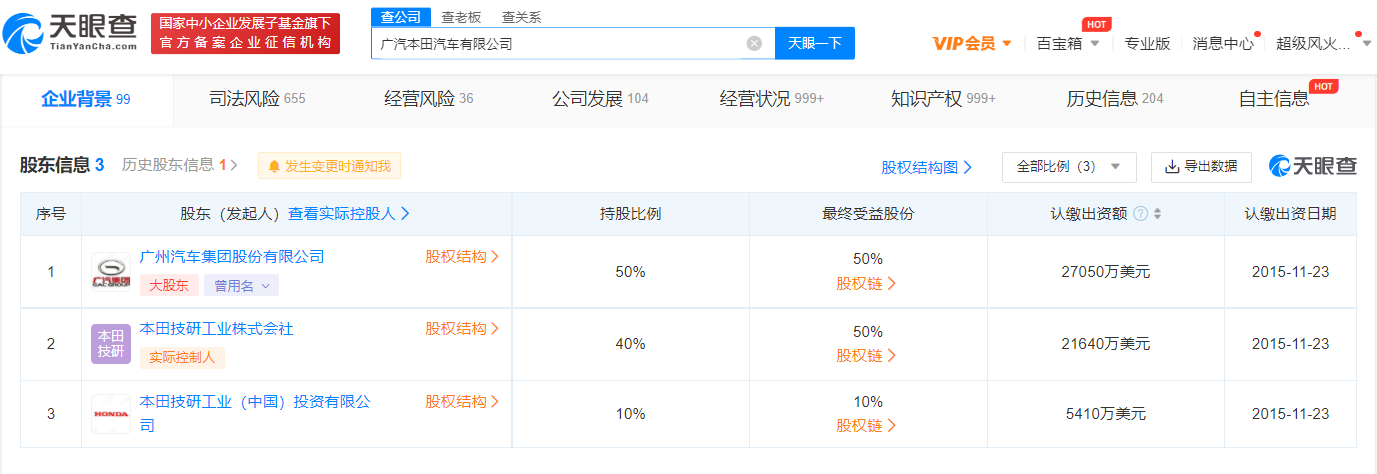This screenshot has height=474, width=1377.
Task: Open 股权链 in row 1
Action: 867,283
